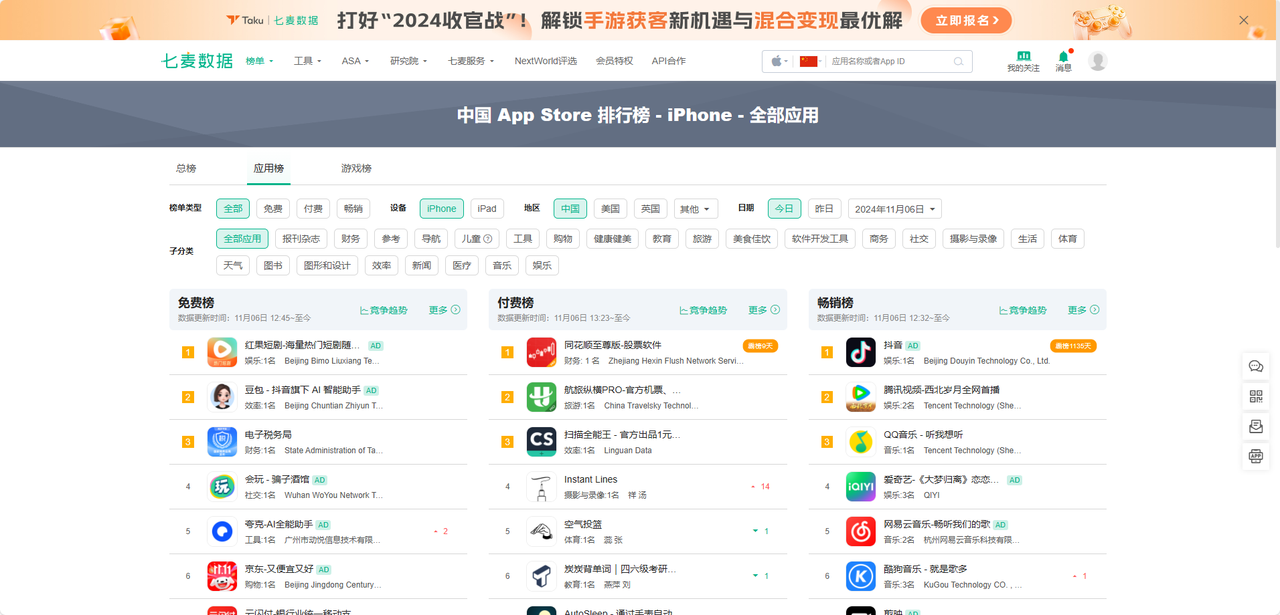The image size is (1280, 615).
Task: Click the user avatar icon
Action: [x=1098, y=61]
